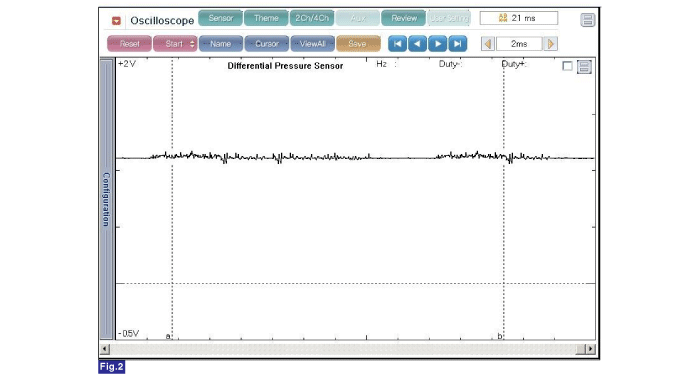This screenshot has width=700, height=376.
Task: Decrease time base with left orange arrow
Action: (488, 44)
